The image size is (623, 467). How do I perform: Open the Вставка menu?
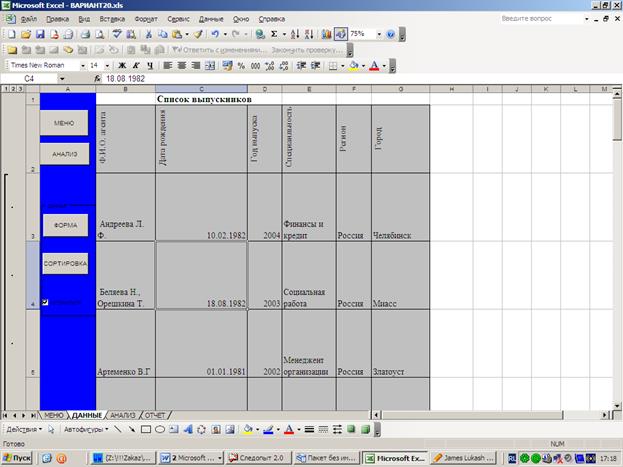coord(112,19)
